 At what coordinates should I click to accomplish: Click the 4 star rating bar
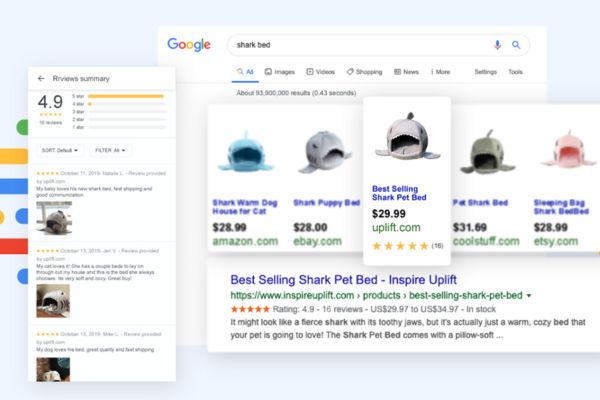pyautogui.click(x=127, y=104)
